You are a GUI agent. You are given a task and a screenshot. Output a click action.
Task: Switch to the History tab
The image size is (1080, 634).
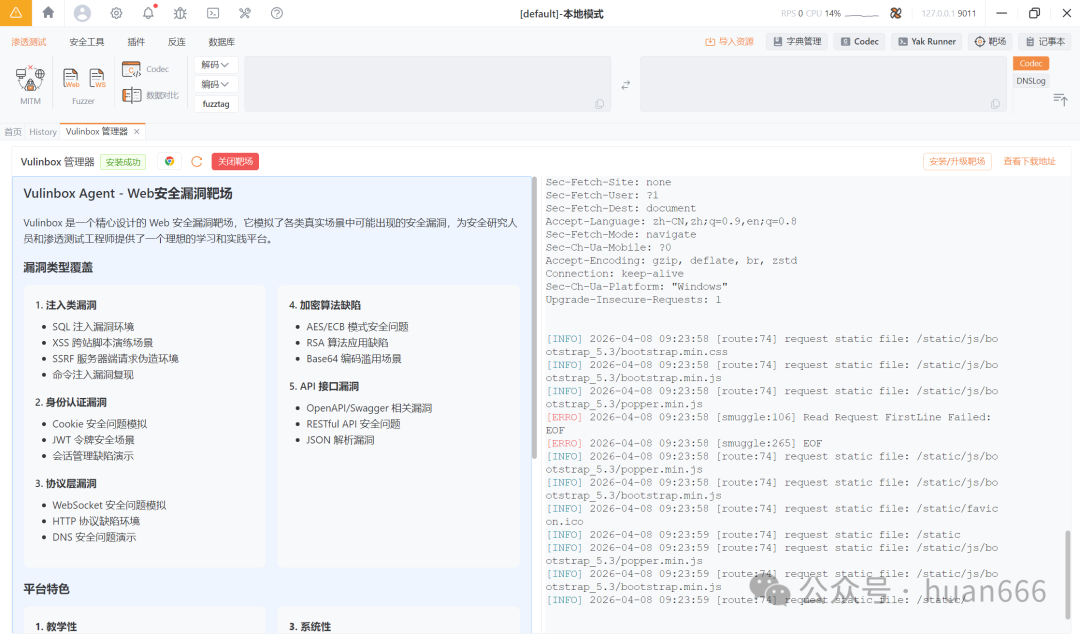[43, 132]
